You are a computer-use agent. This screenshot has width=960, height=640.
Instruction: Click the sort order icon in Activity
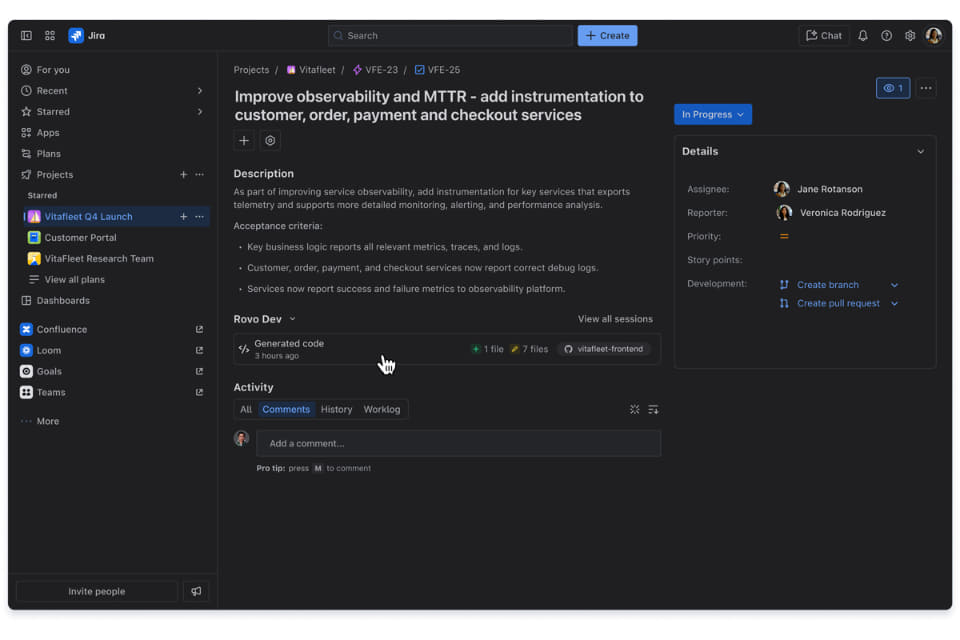(653, 410)
